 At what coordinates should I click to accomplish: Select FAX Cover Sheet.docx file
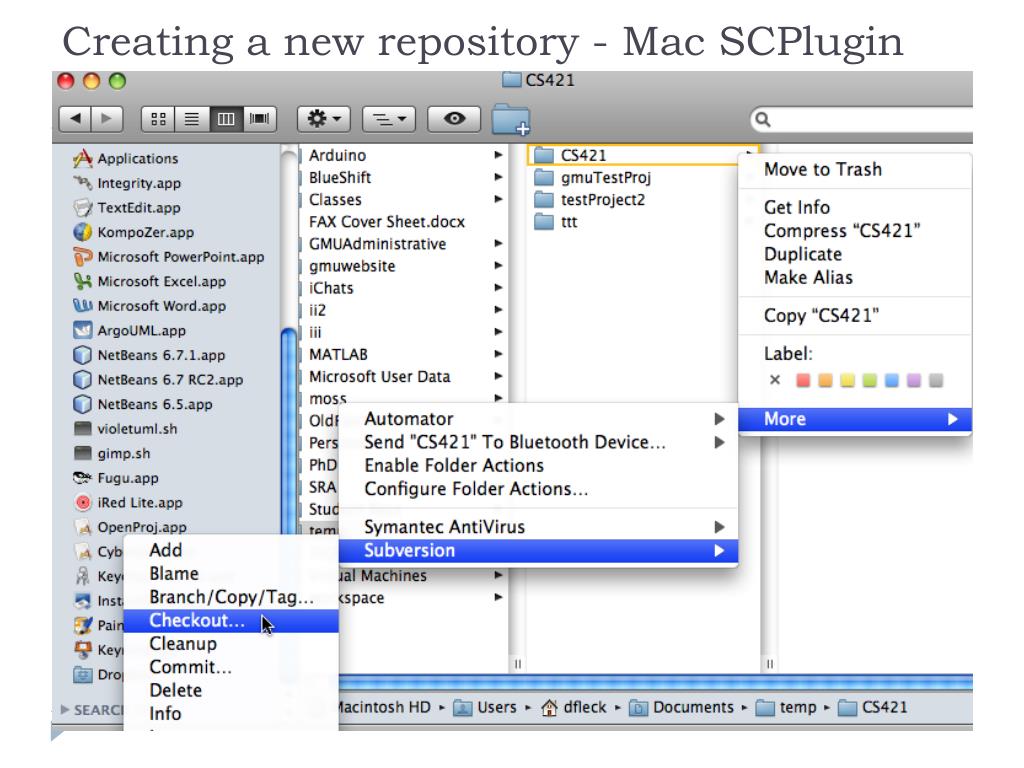tap(387, 222)
